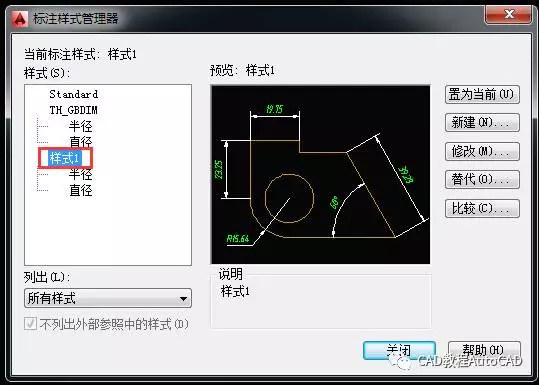Click the 关闭 button
This screenshot has width=539, height=385.
tap(399, 350)
